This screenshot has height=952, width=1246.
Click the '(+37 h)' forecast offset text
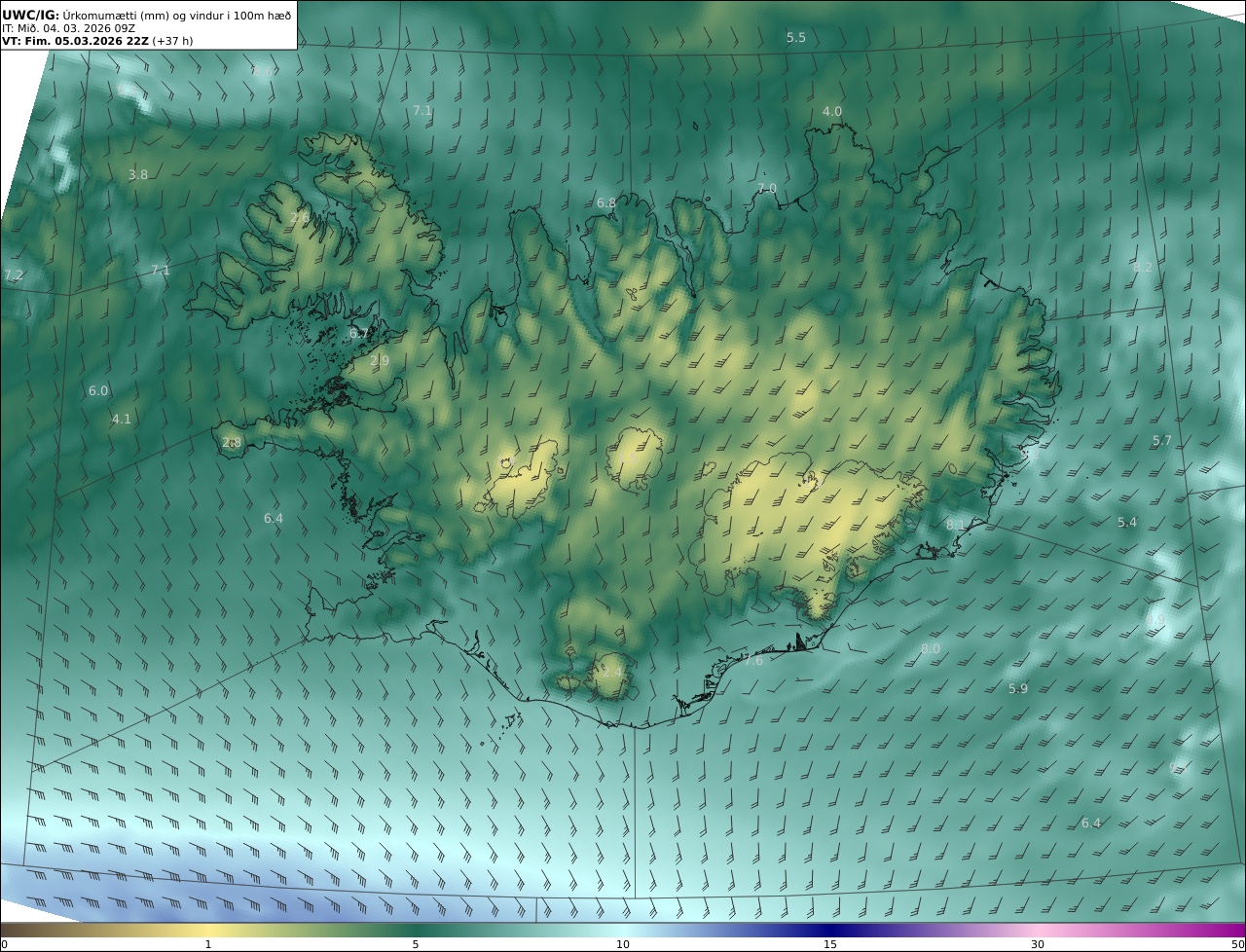pyautogui.click(x=171, y=42)
